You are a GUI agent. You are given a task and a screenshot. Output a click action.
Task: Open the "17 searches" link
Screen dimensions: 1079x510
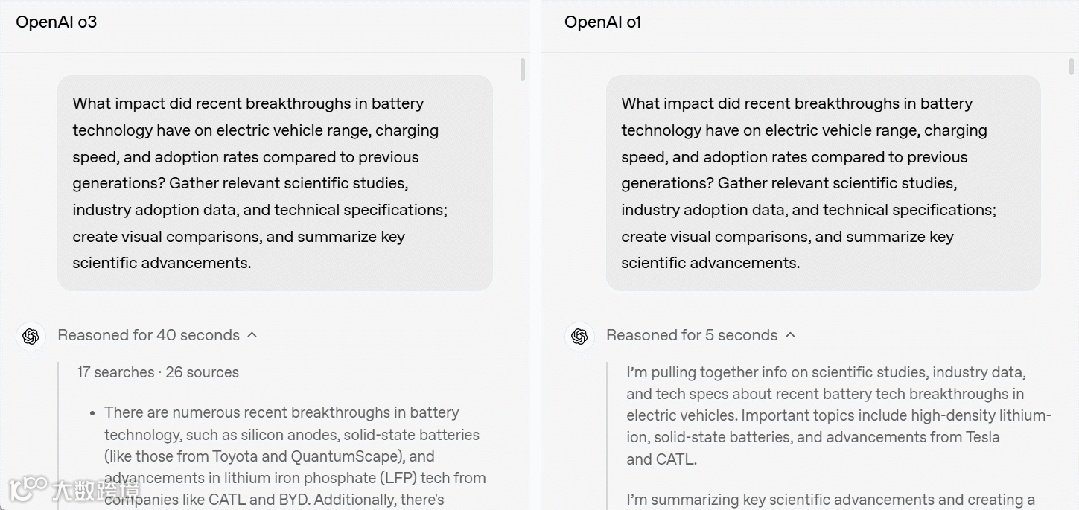click(116, 372)
